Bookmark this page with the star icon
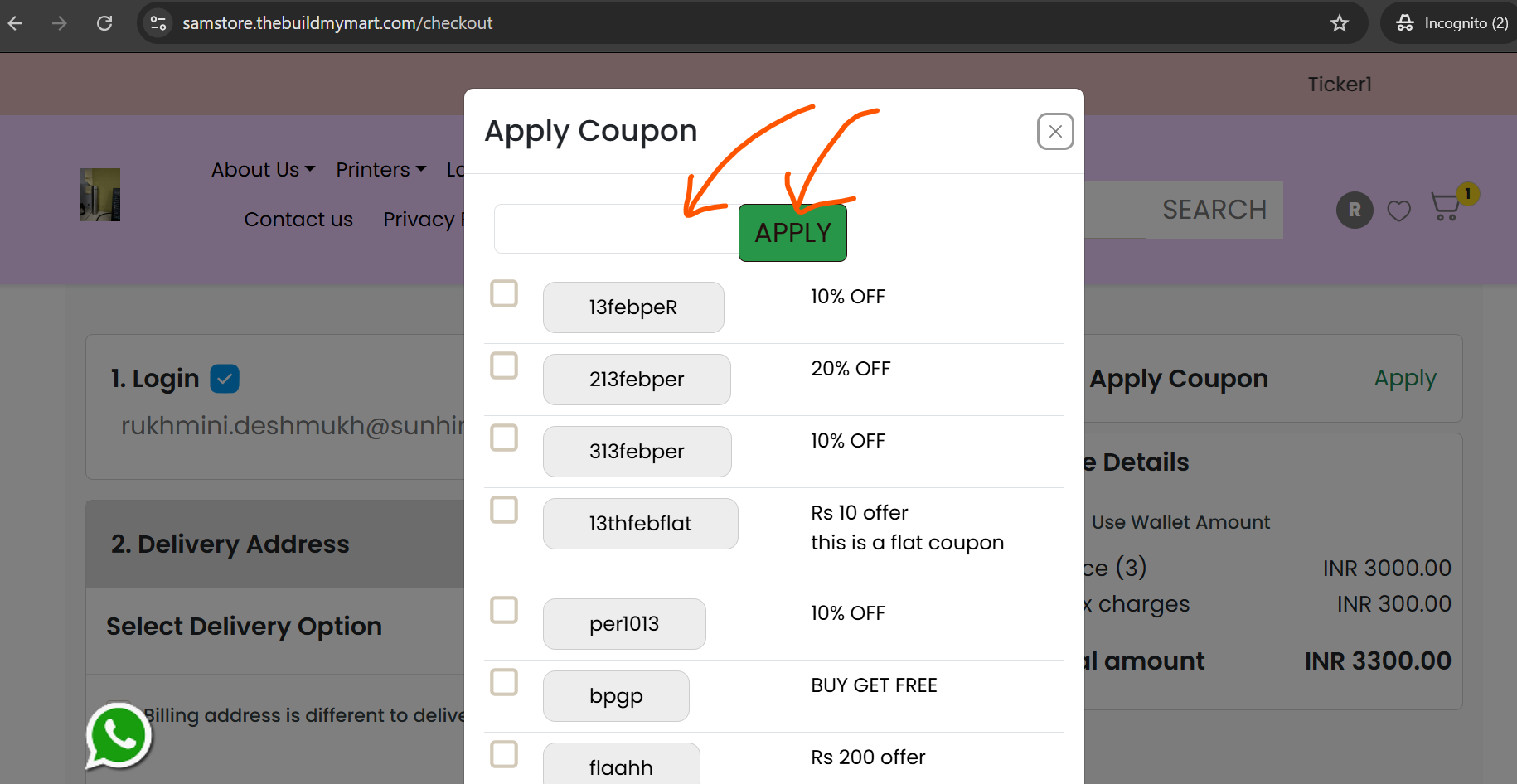 click(x=1340, y=23)
